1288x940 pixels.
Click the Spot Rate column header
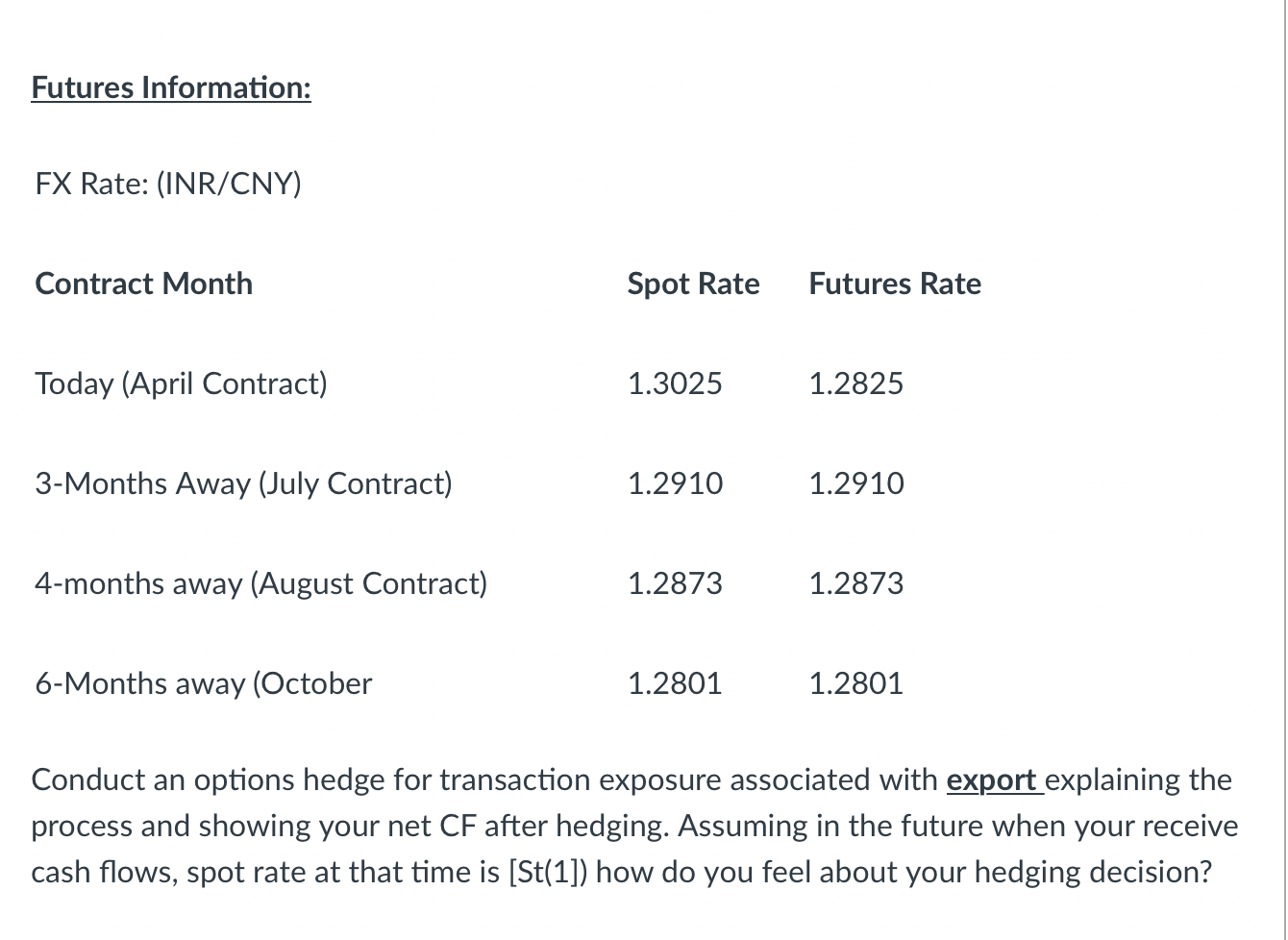coord(693,284)
